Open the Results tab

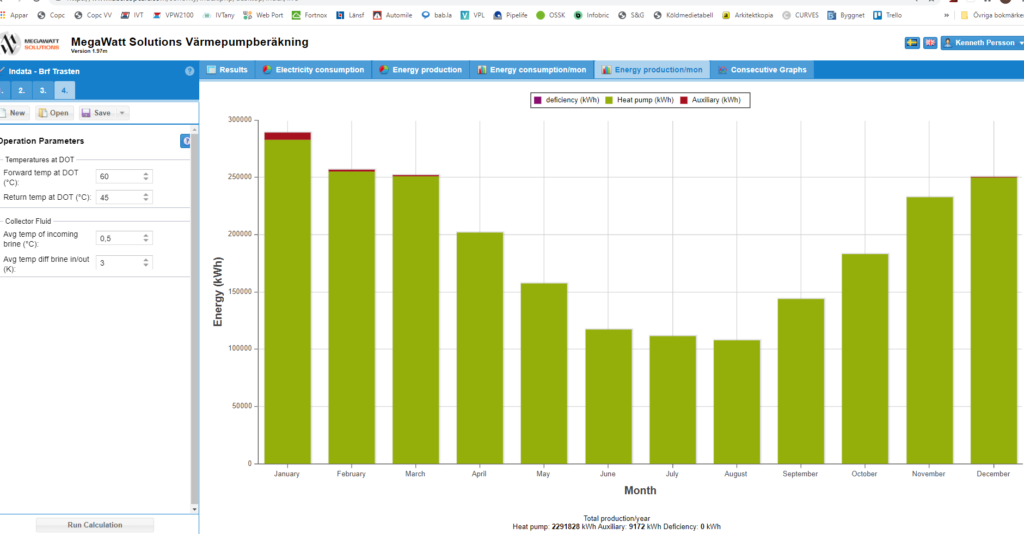pyautogui.click(x=227, y=70)
